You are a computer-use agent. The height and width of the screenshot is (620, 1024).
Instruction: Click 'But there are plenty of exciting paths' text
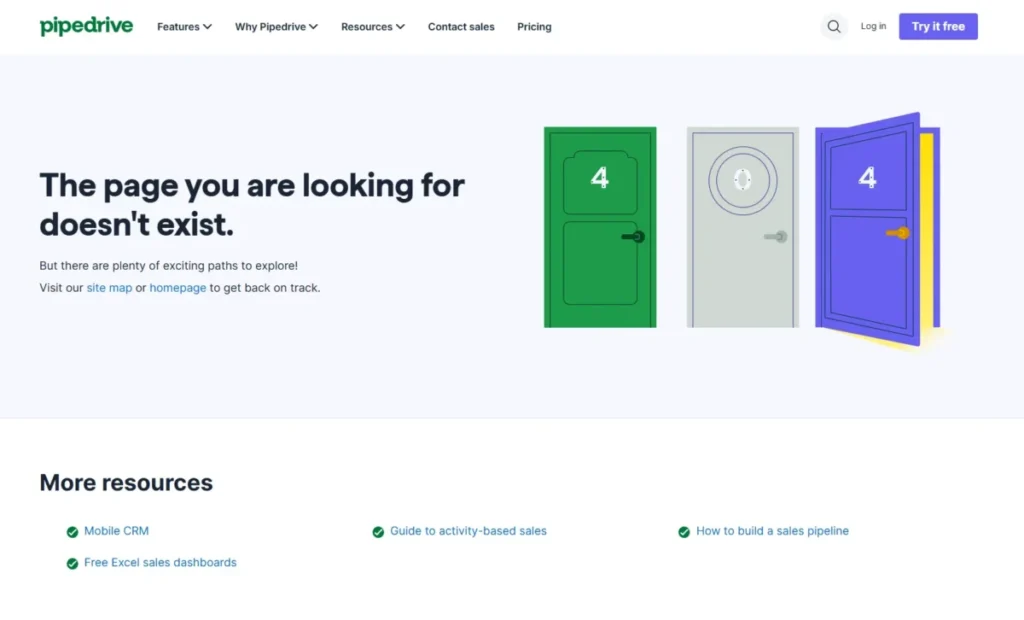(168, 266)
